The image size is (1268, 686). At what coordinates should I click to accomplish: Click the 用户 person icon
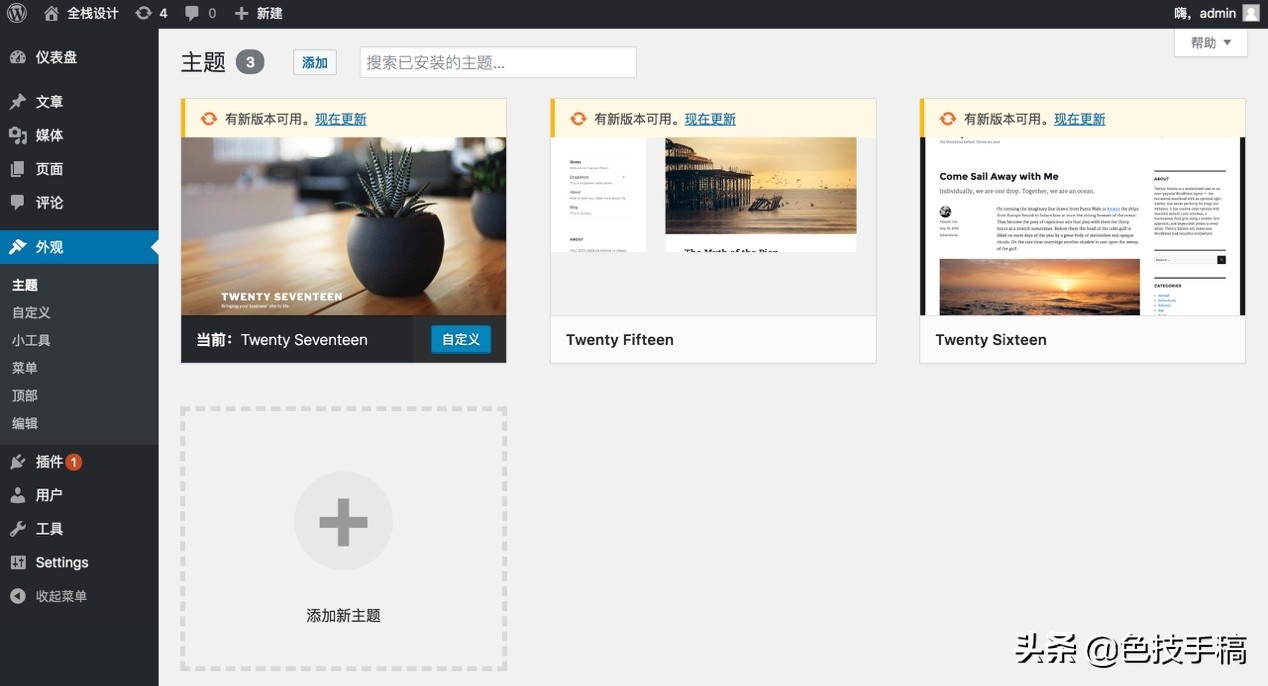pos(18,495)
